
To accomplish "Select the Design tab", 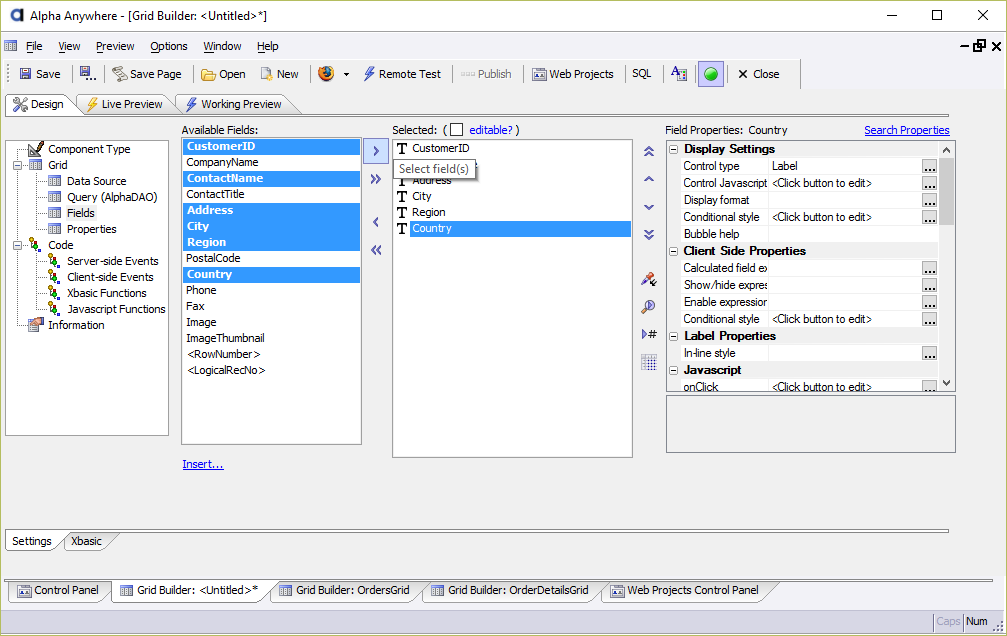I will point(39,104).
